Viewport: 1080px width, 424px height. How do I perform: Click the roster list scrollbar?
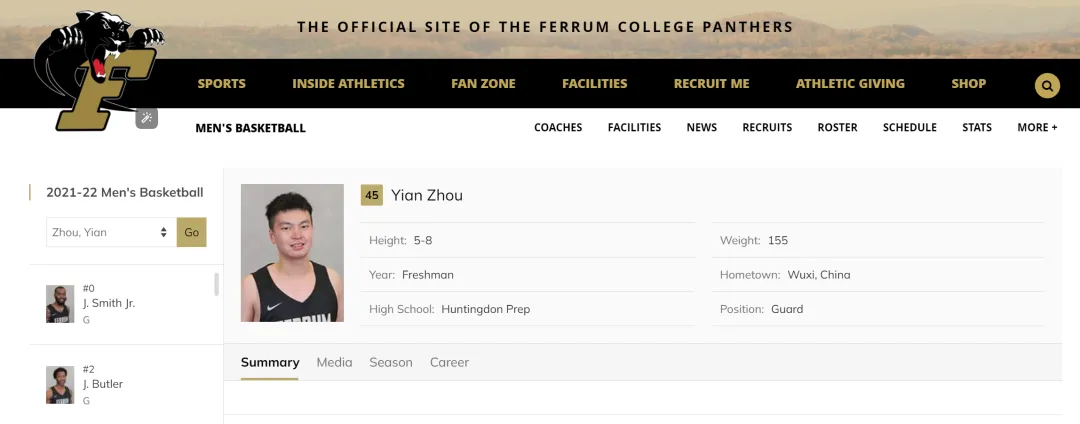click(217, 284)
